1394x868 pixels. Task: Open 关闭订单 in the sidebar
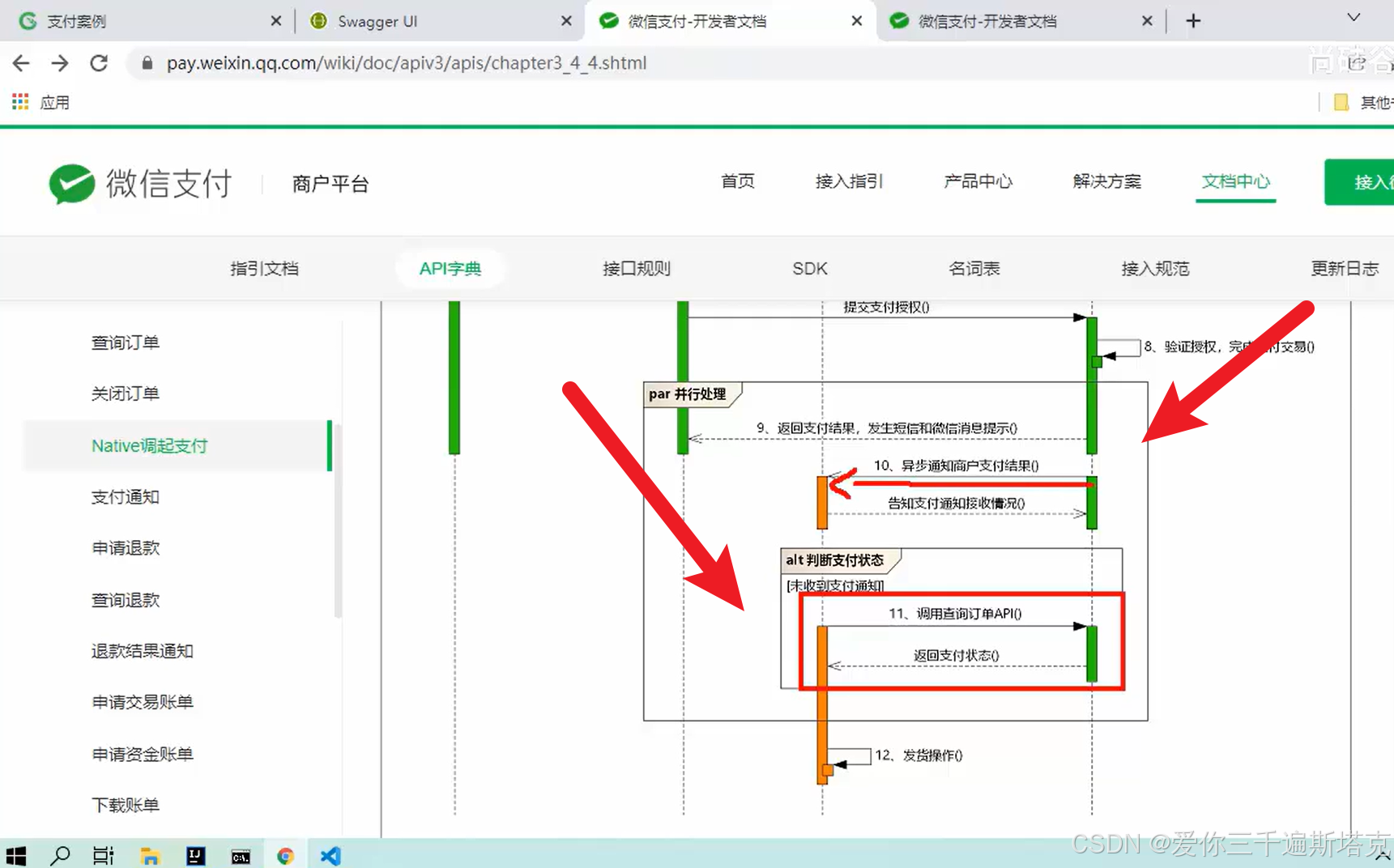(x=126, y=394)
